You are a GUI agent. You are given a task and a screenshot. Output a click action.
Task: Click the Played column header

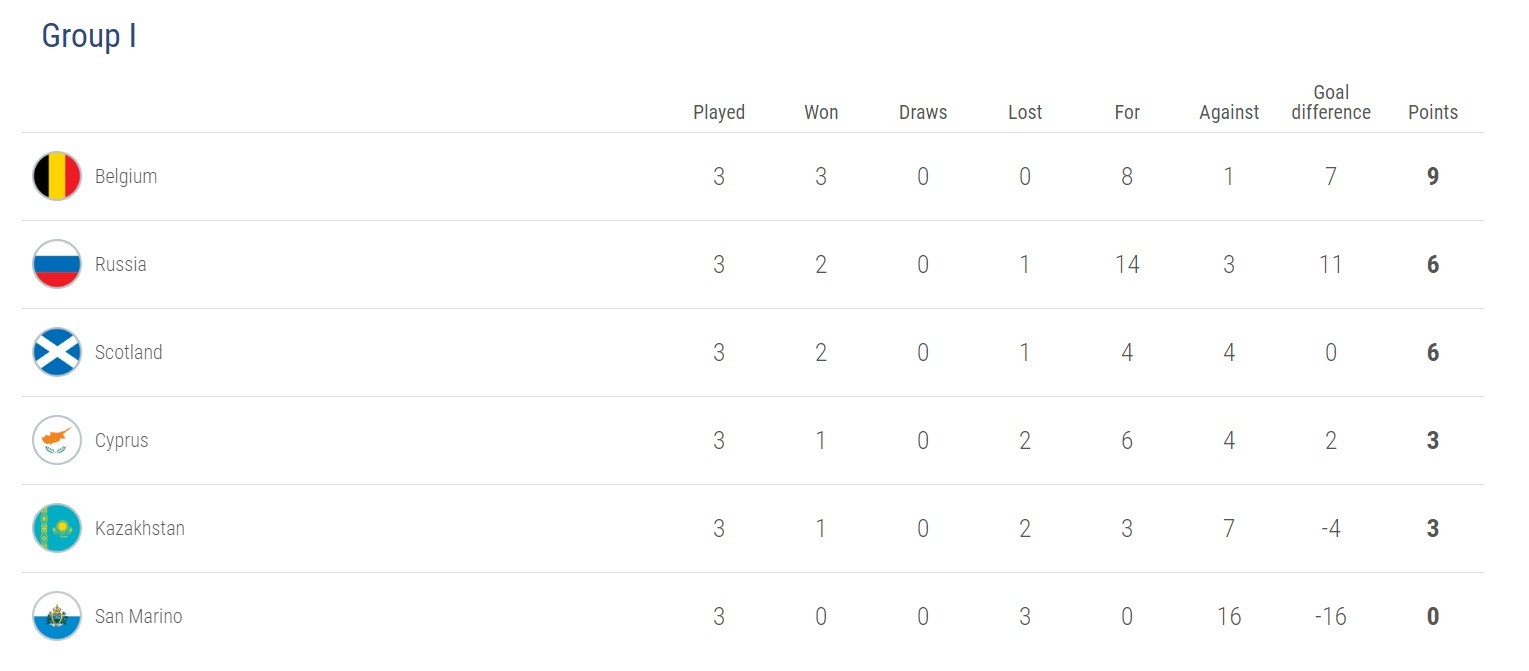click(x=719, y=113)
